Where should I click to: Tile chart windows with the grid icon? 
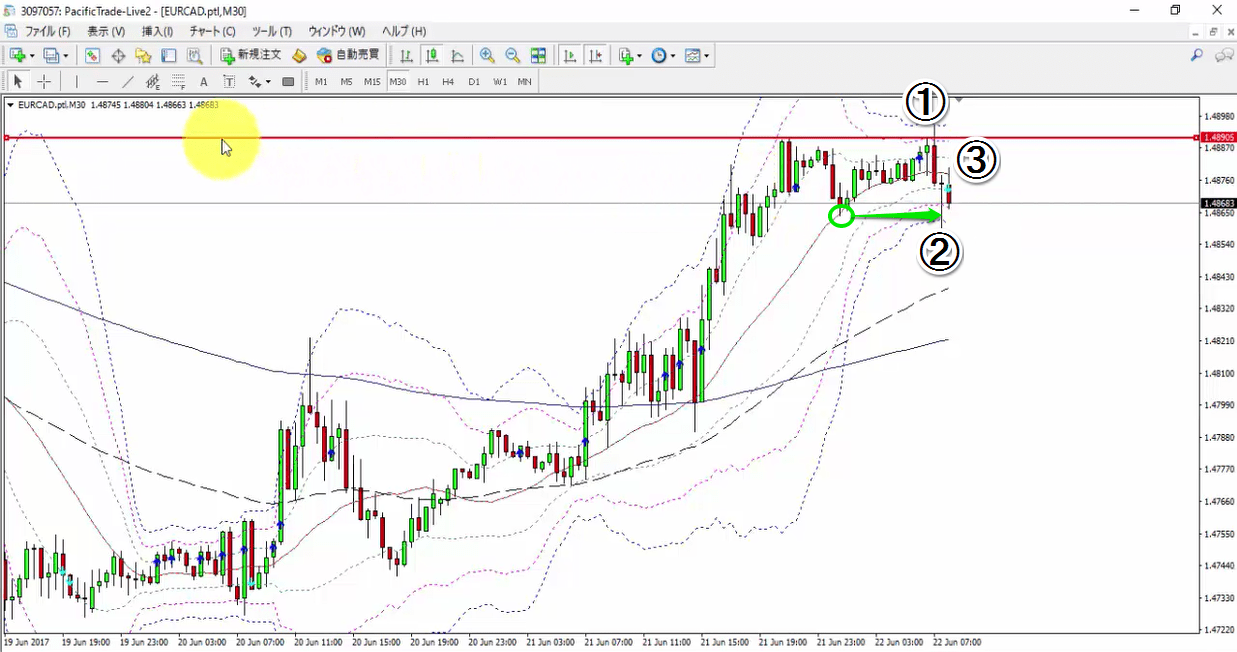pyautogui.click(x=539, y=56)
